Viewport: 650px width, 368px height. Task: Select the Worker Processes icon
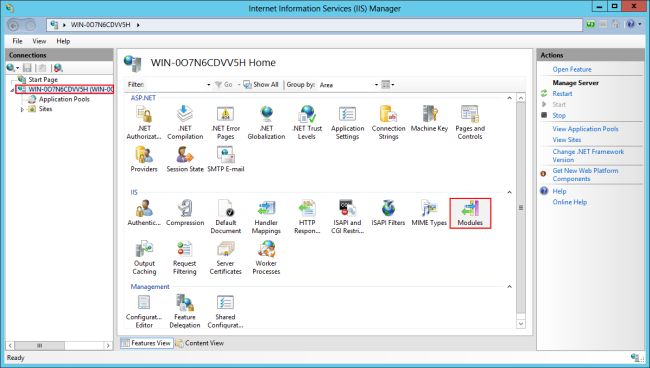click(266, 257)
